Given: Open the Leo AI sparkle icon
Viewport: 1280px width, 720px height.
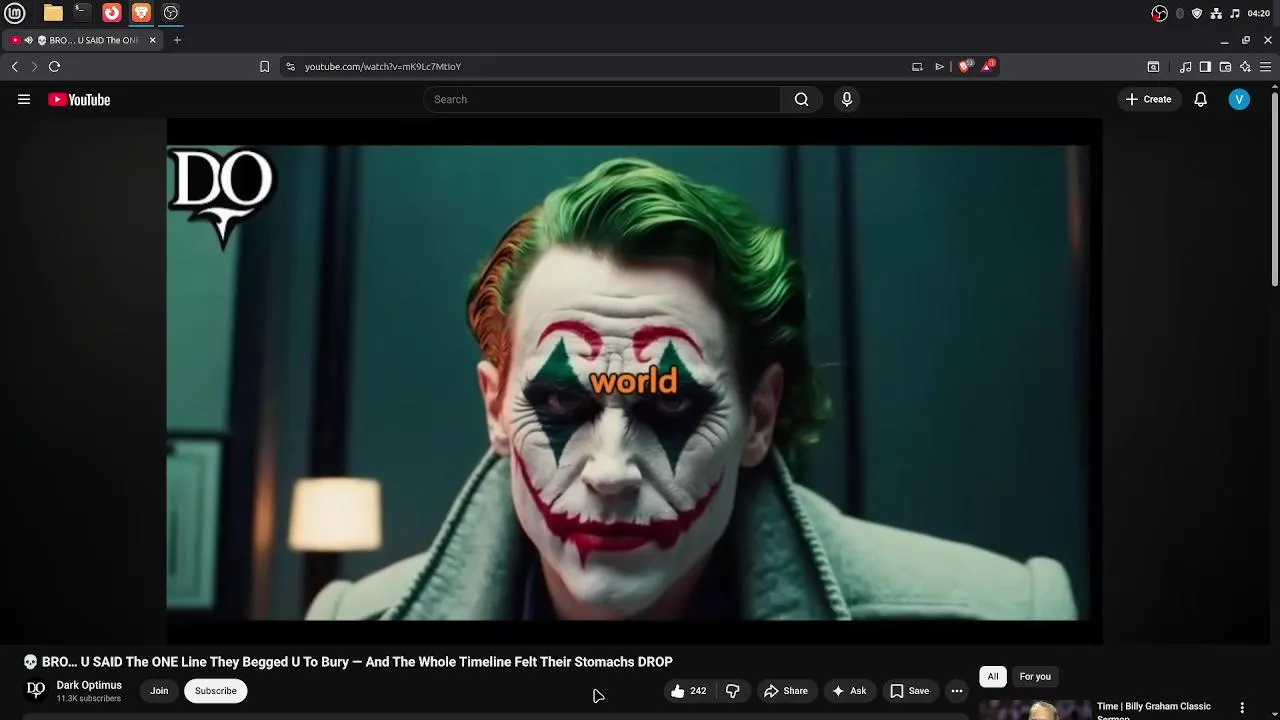Looking at the screenshot, I should pyautogui.click(x=1245, y=67).
